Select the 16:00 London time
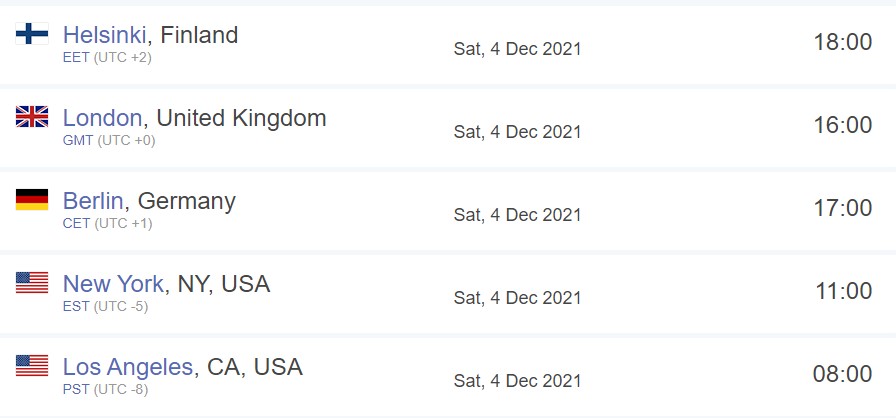The image size is (896, 418). click(843, 125)
